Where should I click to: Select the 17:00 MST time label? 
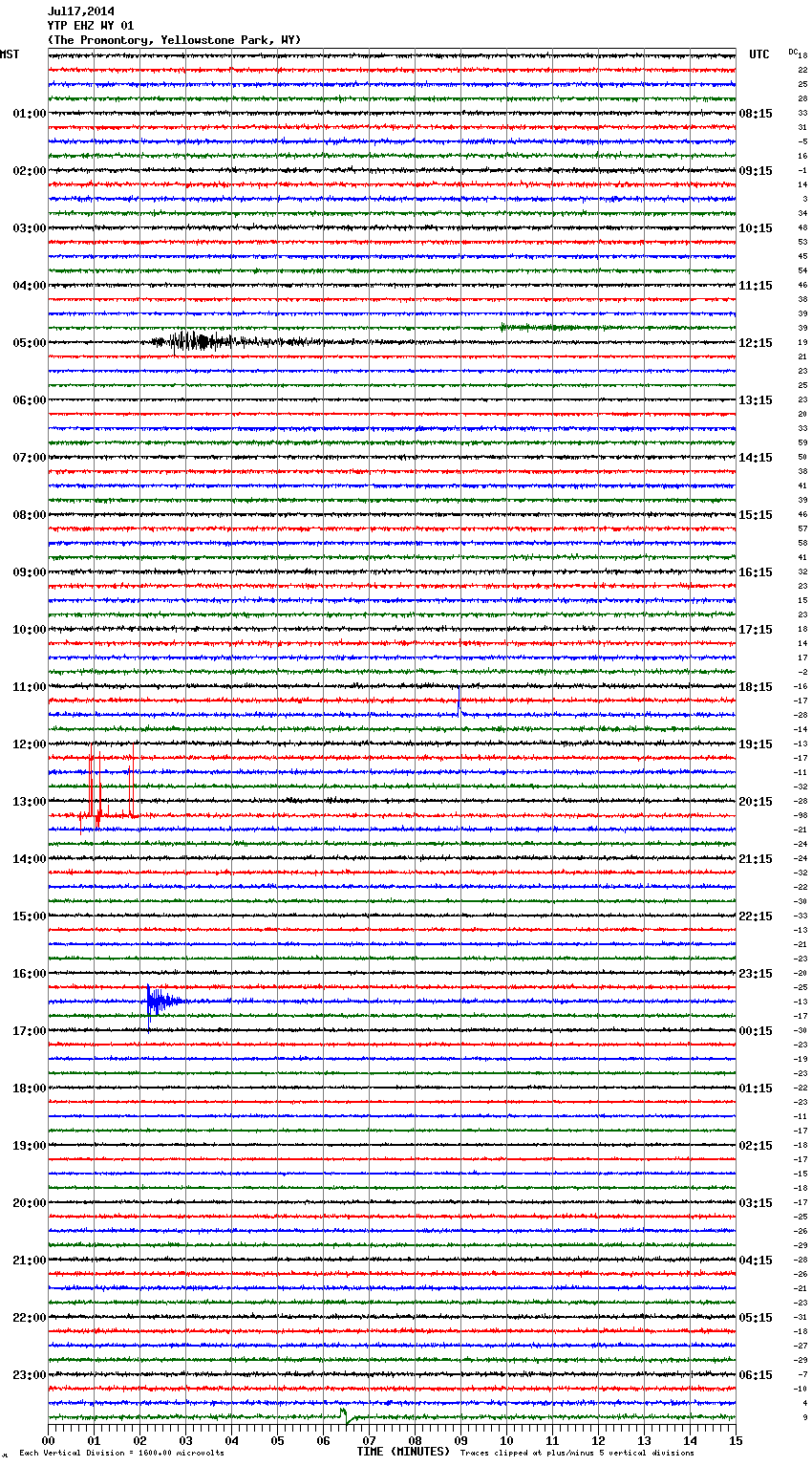pos(29,1031)
